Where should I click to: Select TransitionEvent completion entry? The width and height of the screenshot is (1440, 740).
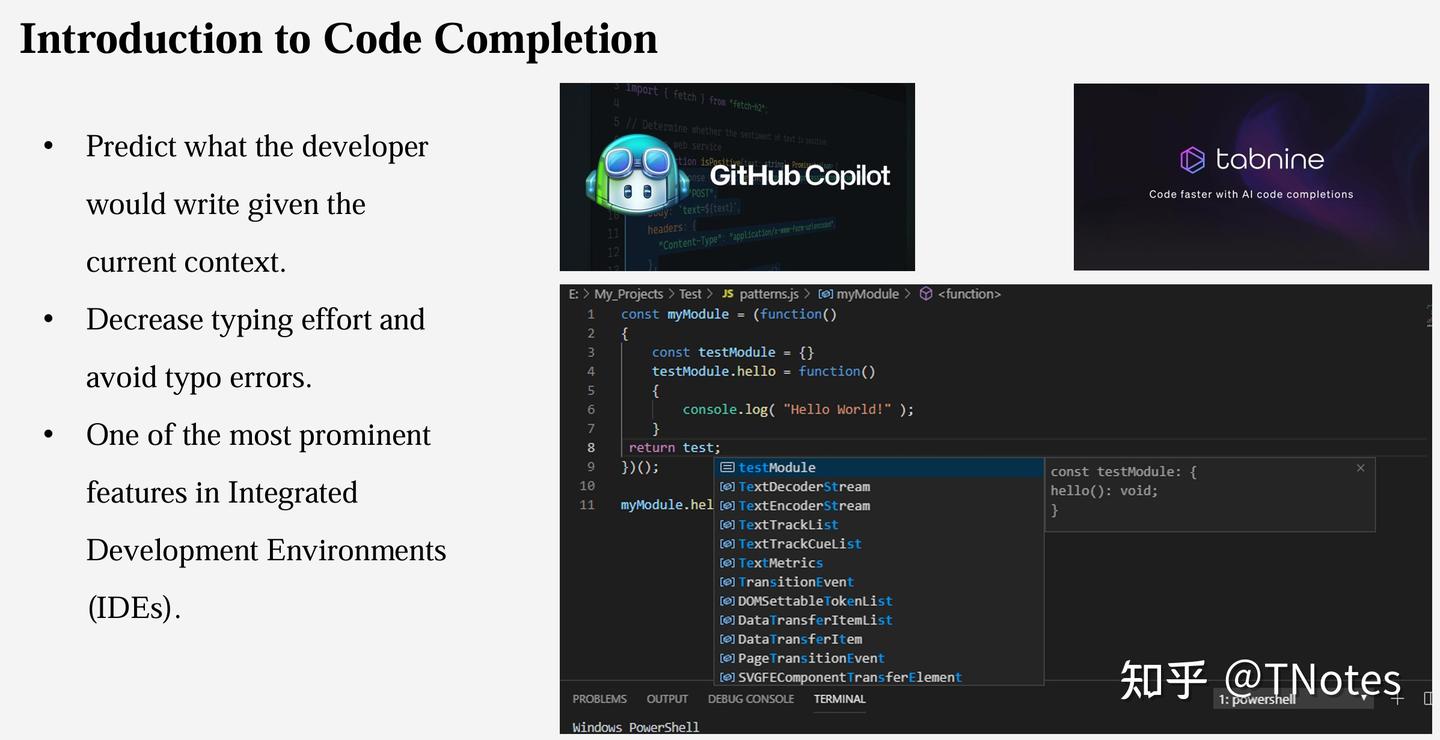(x=880, y=582)
